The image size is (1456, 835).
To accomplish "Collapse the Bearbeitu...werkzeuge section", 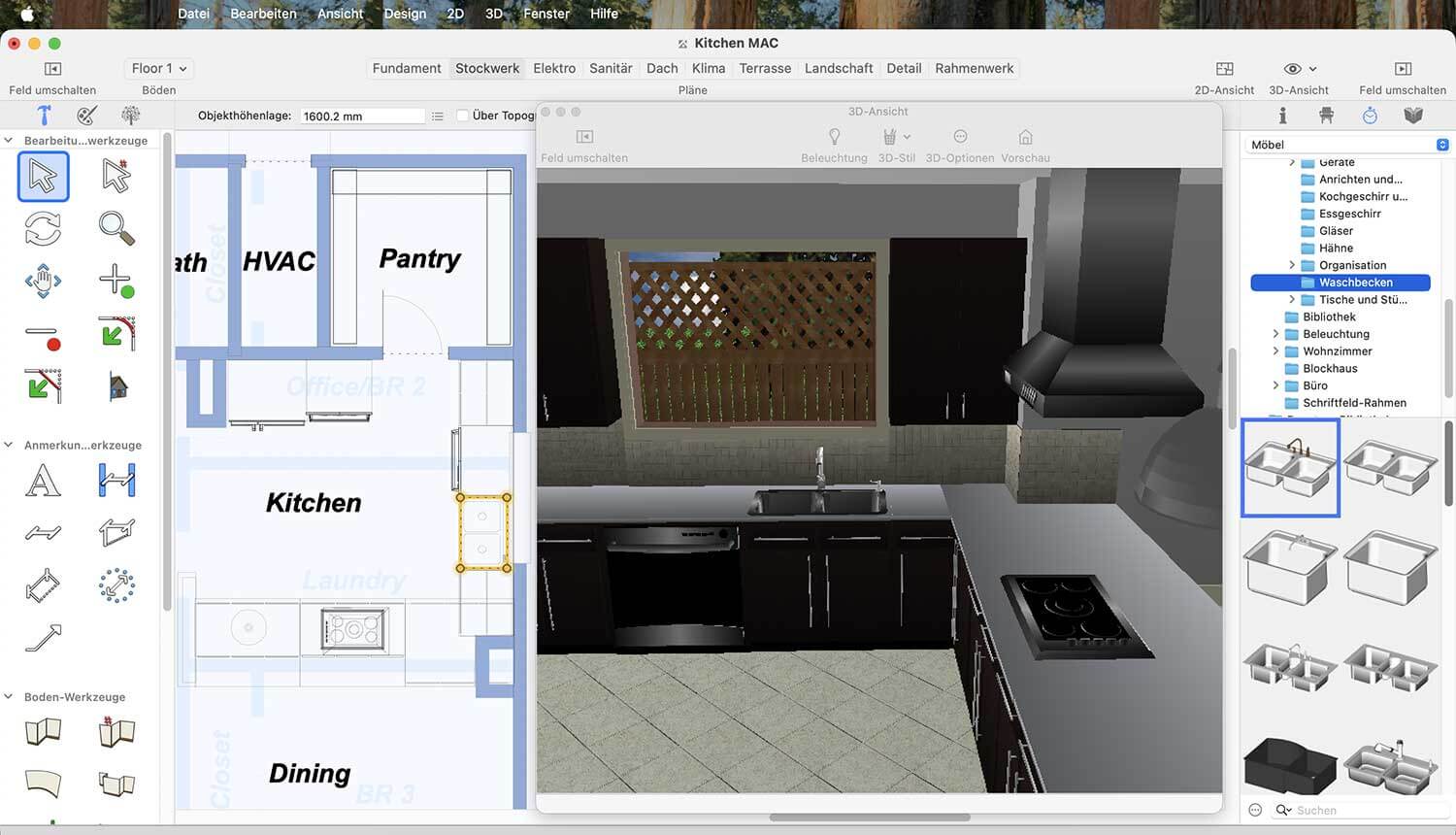I will click(x=9, y=141).
